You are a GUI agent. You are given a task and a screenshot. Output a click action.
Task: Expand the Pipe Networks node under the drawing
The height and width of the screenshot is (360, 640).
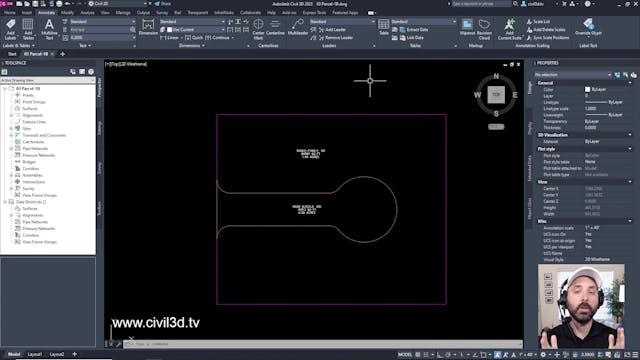[x=11, y=149]
